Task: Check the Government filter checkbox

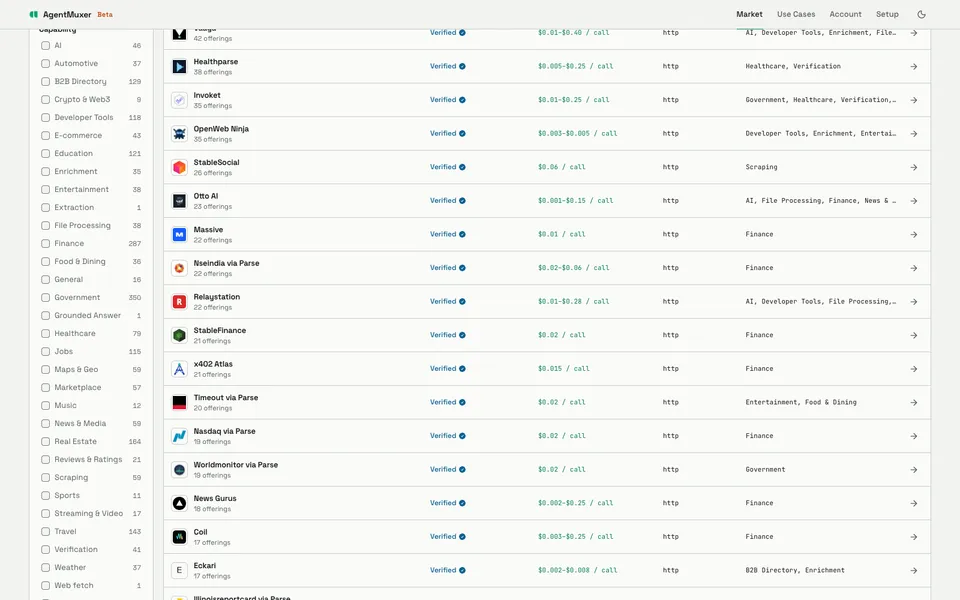Action: (45, 298)
